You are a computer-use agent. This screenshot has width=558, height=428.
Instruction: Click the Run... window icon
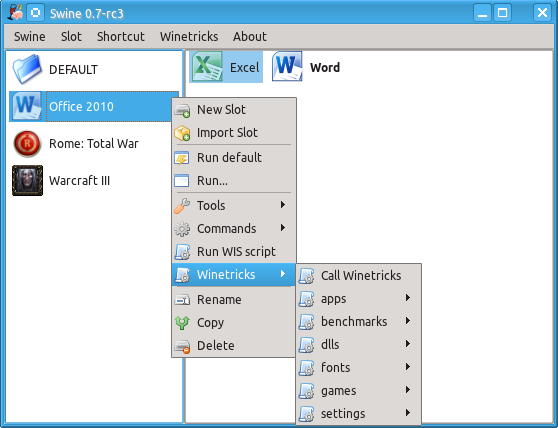182,181
